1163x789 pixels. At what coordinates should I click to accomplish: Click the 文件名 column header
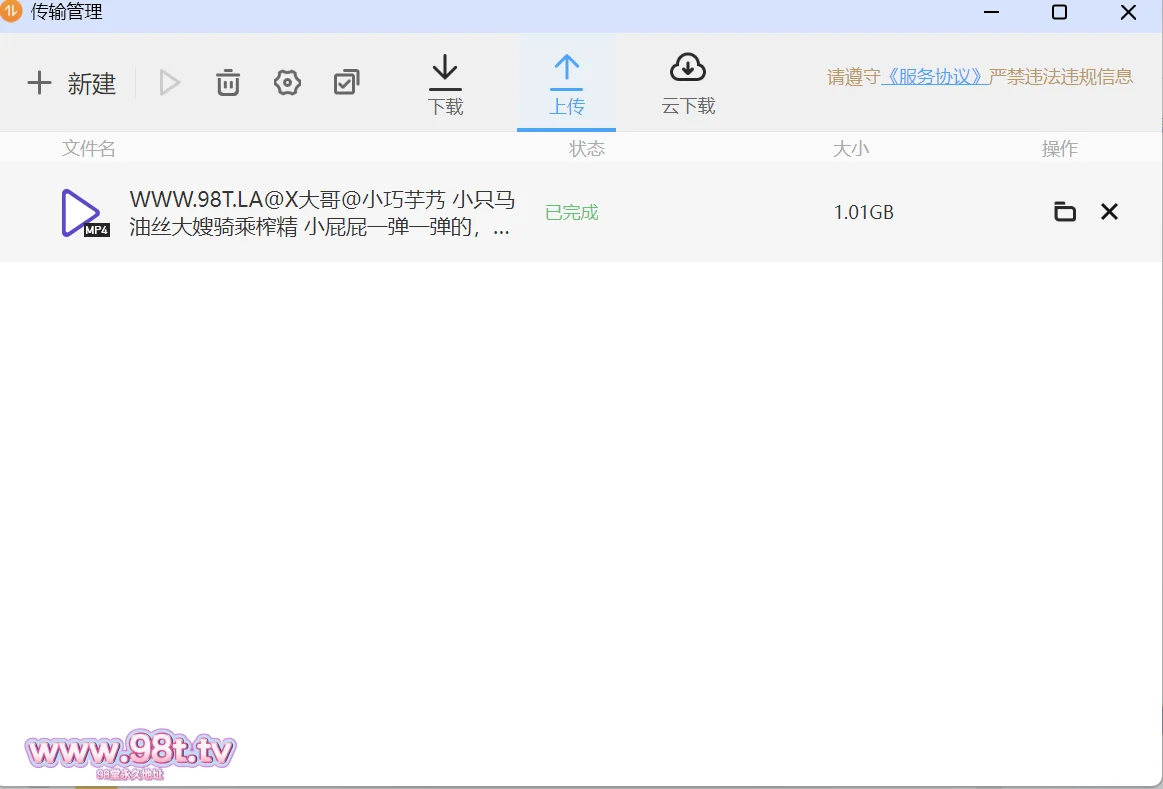tap(89, 149)
